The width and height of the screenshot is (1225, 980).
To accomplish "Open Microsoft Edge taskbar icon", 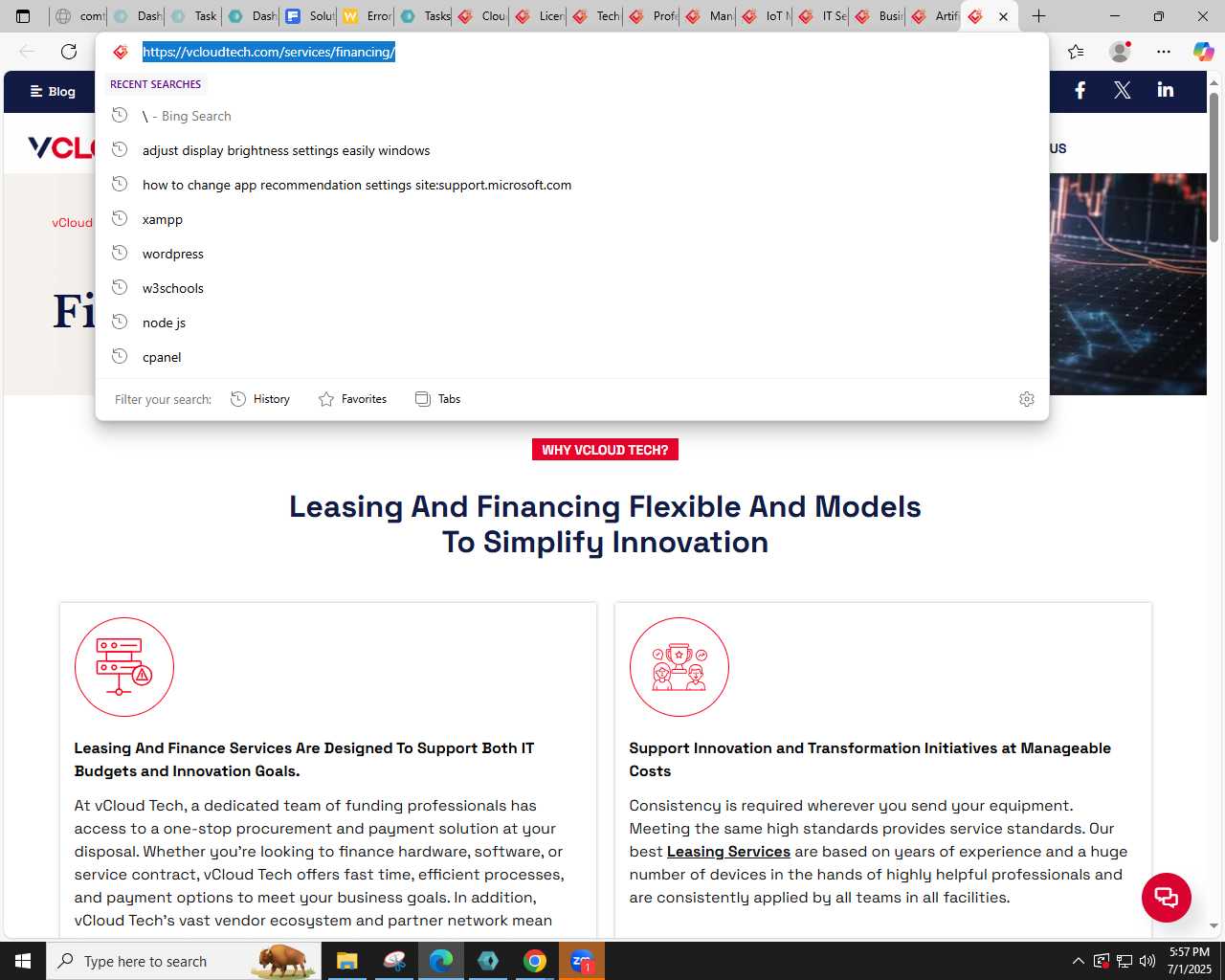I will pyautogui.click(x=441, y=961).
